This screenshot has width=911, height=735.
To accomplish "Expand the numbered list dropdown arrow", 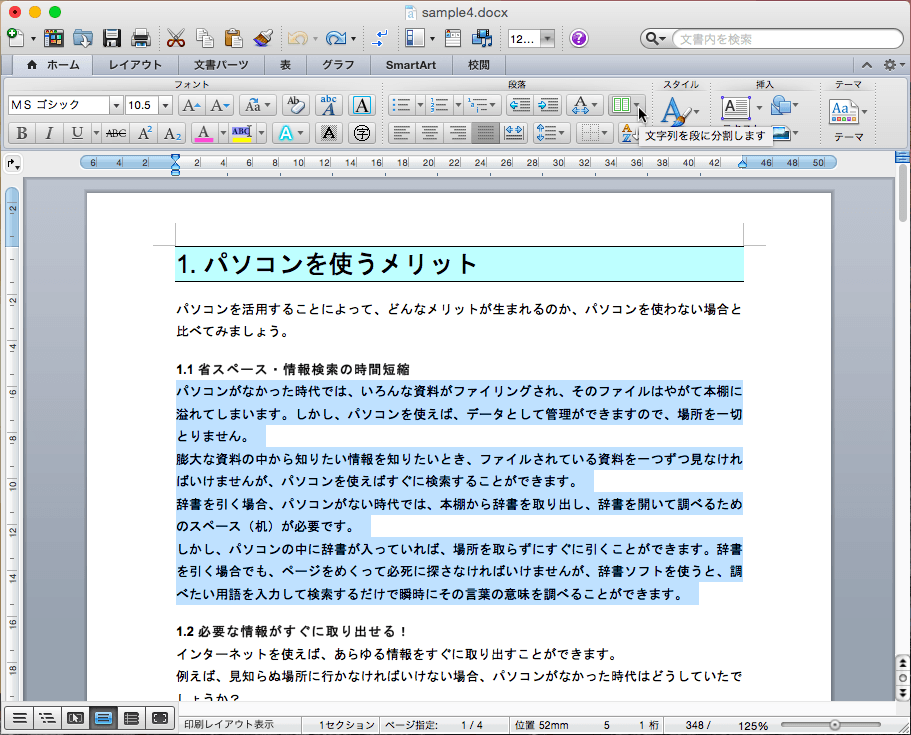I will pyautogui.click(x=458, y=105).
